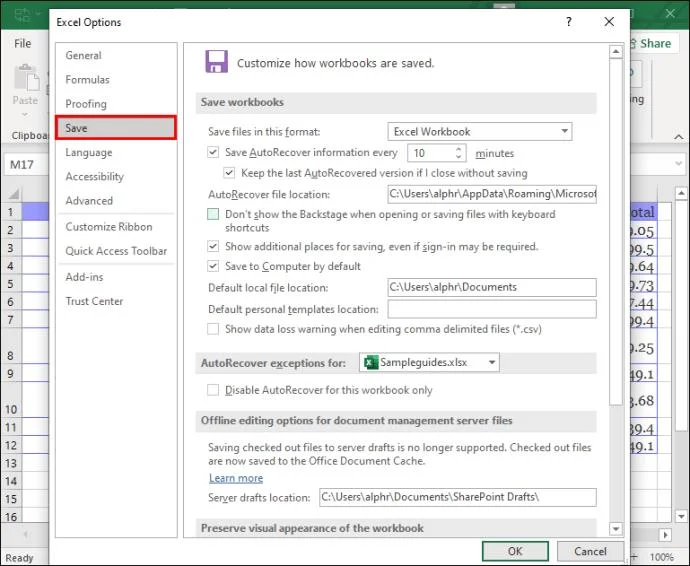Open the File tab in Excel
The image size is (690, 566).
[x=22, y=44]
